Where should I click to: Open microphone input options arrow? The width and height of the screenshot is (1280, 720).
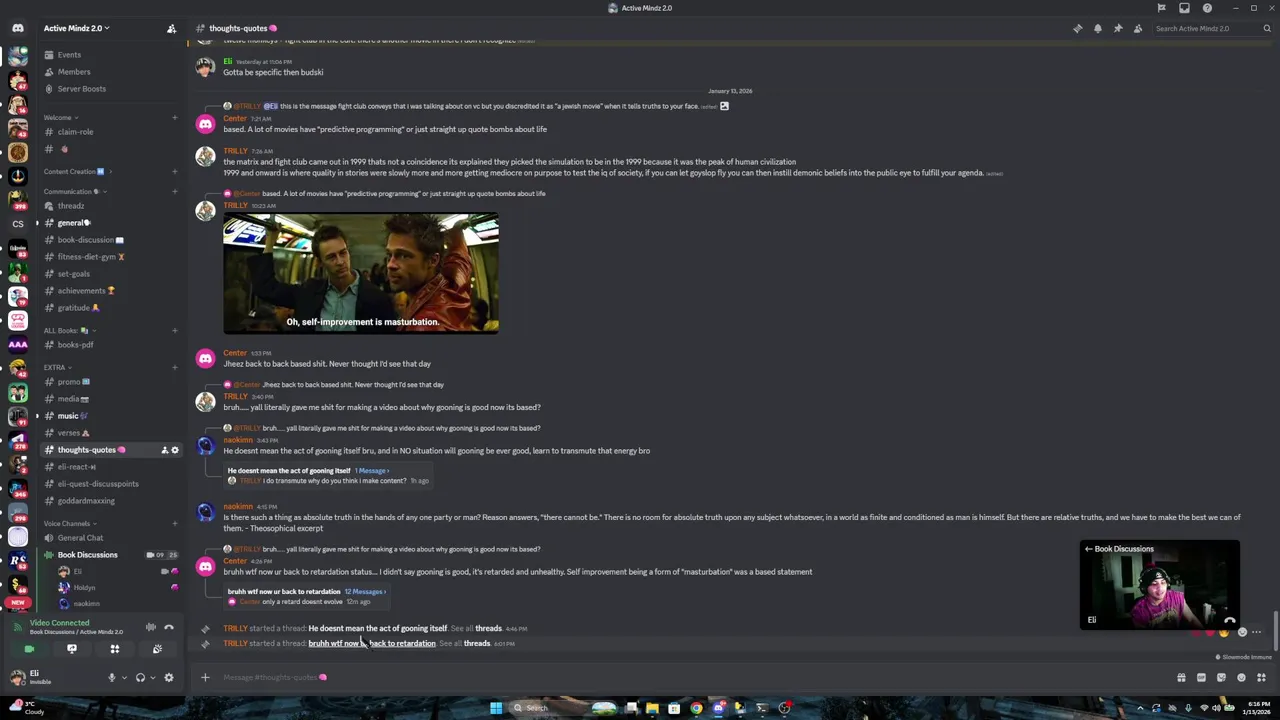[124, 677]
